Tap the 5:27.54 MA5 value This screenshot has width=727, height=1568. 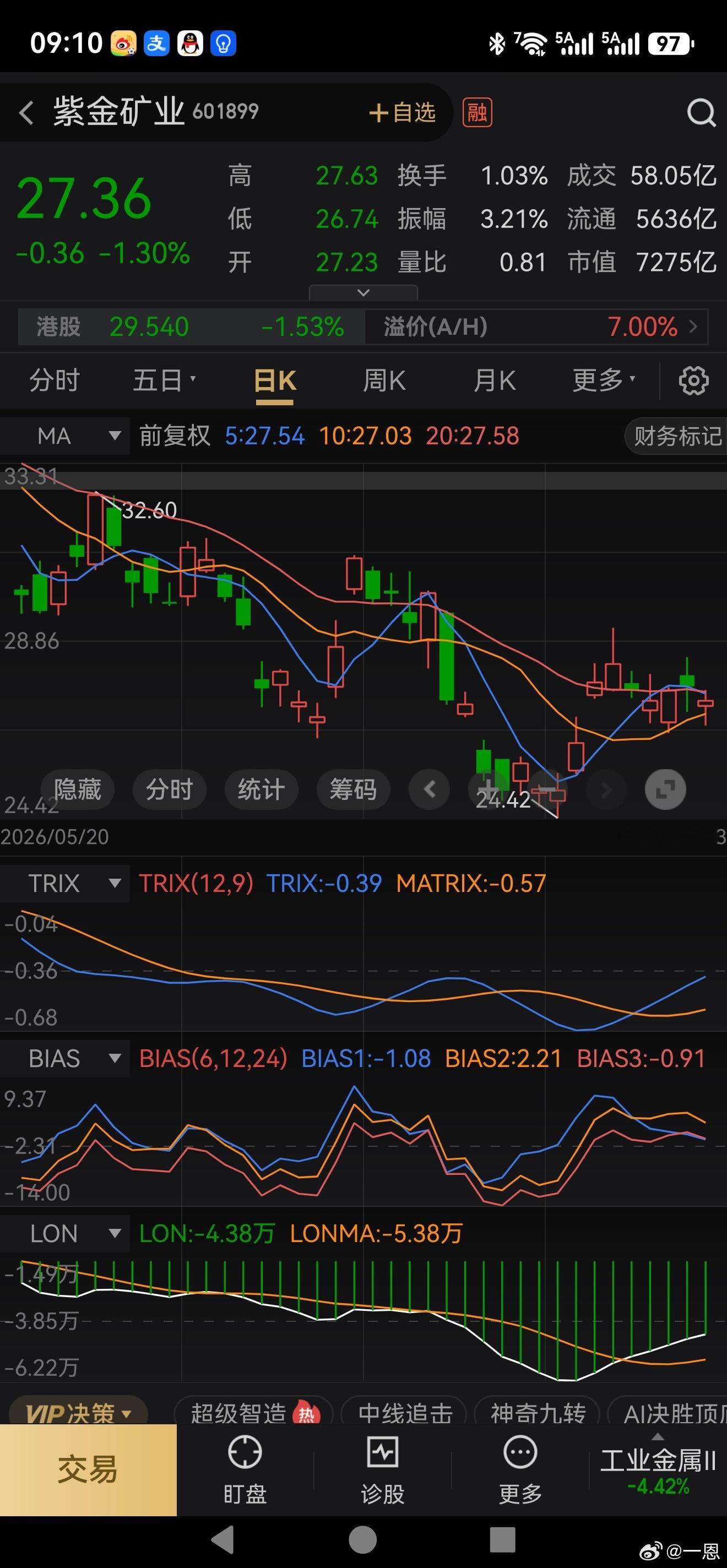coord(264,436)
